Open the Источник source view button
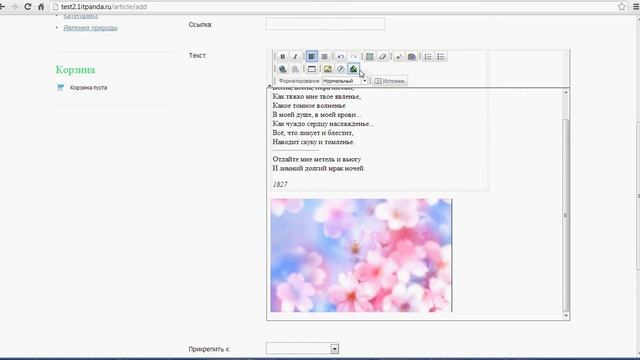The height and width of the screenshot is (360, 640). click(390, 81)
